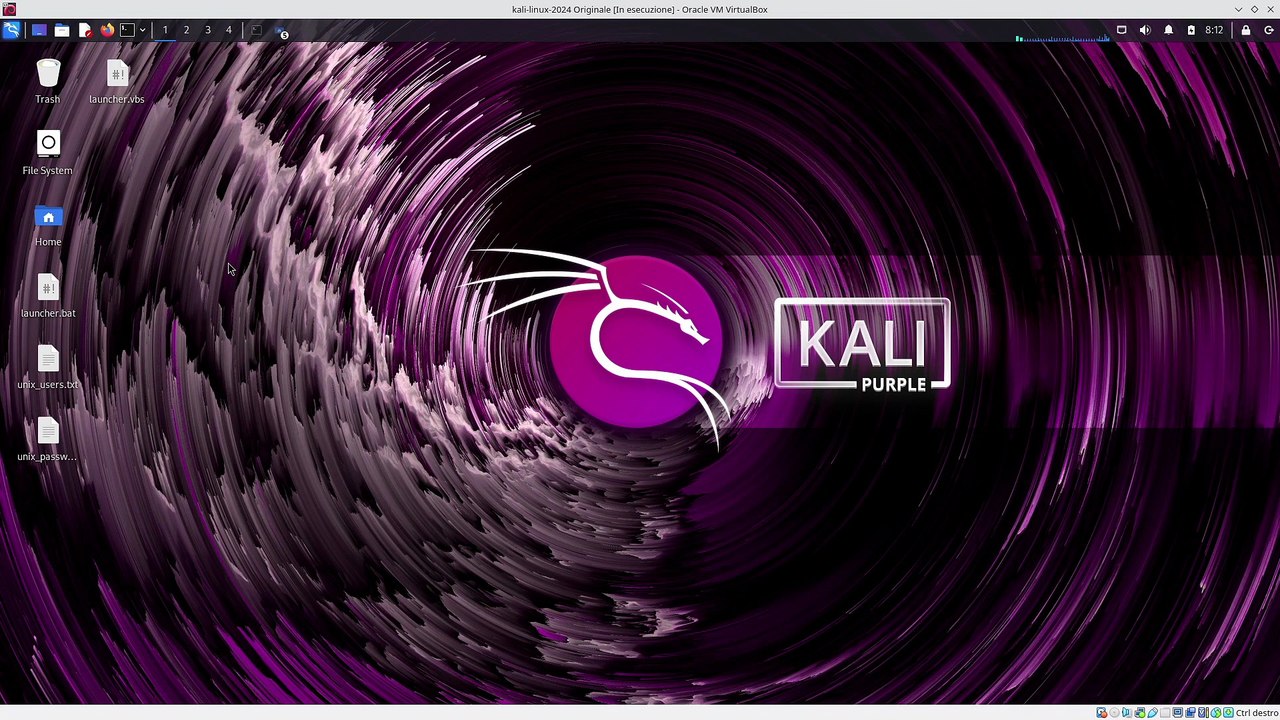Click the 8:12 clock
The width and height of the screenshot is (1280, 720).
pyautogui.click(x=1214, y=30)
